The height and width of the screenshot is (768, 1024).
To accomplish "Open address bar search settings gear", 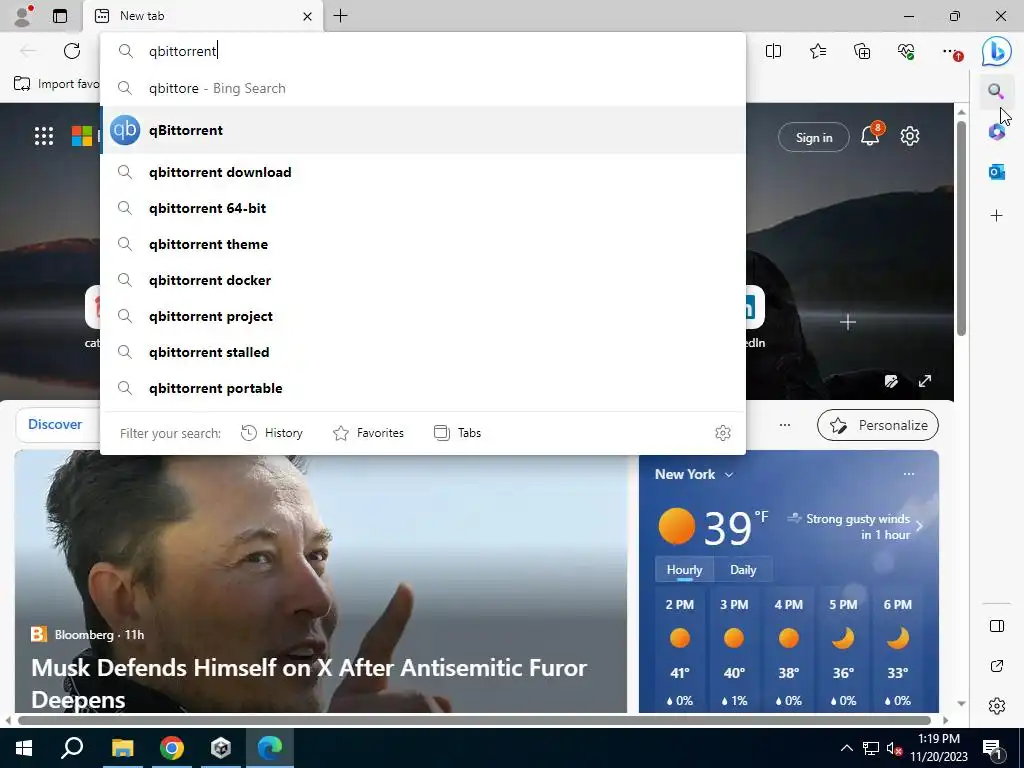I will [722, 433].
